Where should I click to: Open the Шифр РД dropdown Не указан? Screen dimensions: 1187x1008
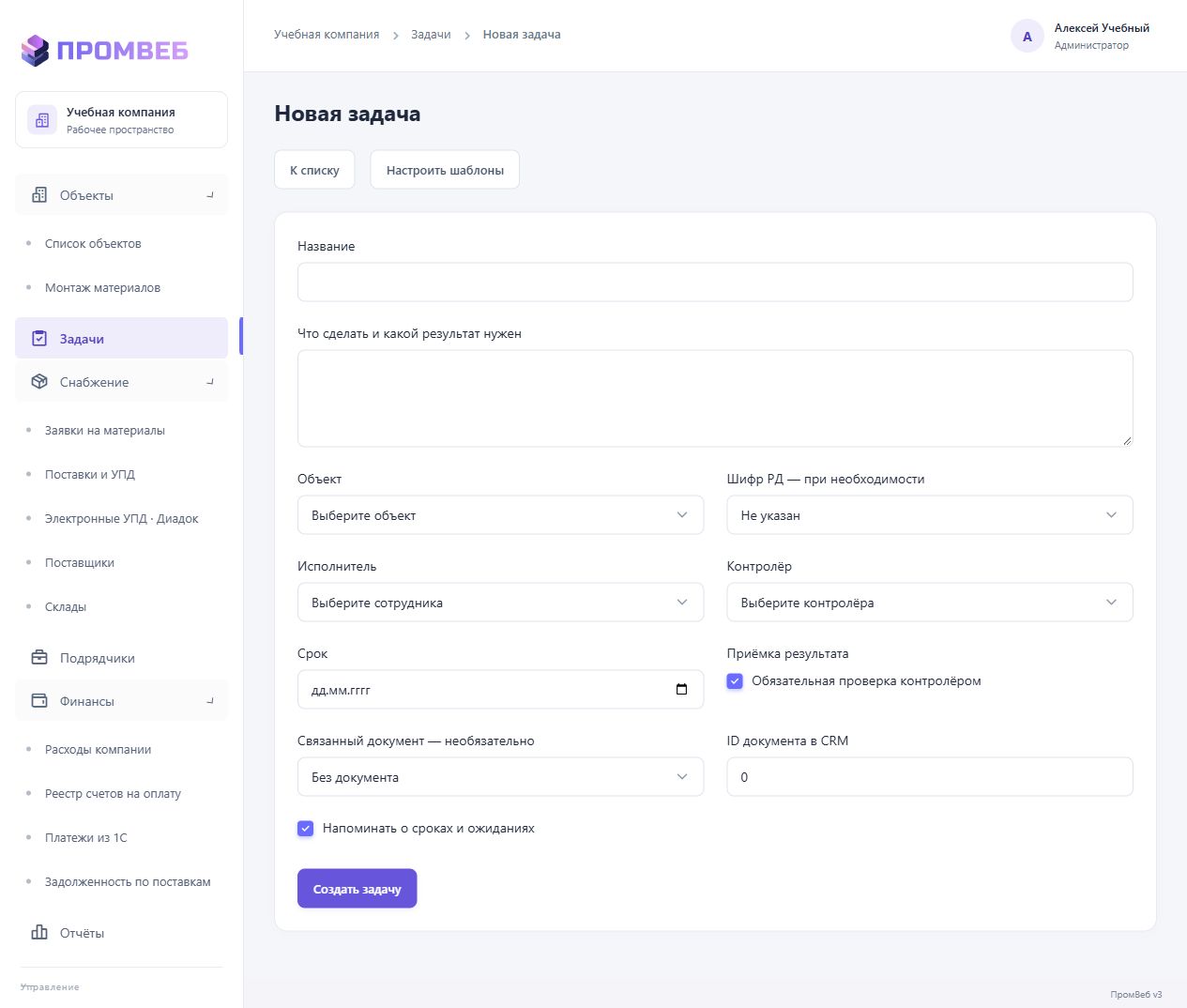[x=930, y=515]
